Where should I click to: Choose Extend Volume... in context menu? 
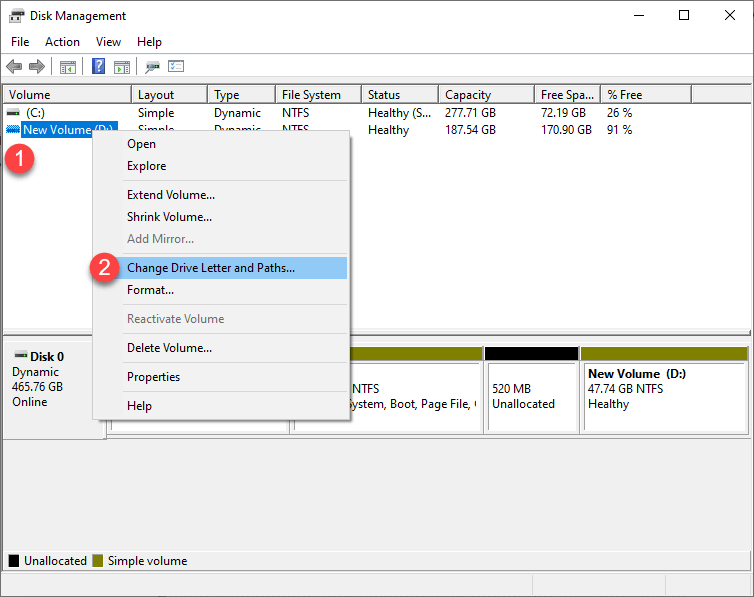tap(171, 195)
